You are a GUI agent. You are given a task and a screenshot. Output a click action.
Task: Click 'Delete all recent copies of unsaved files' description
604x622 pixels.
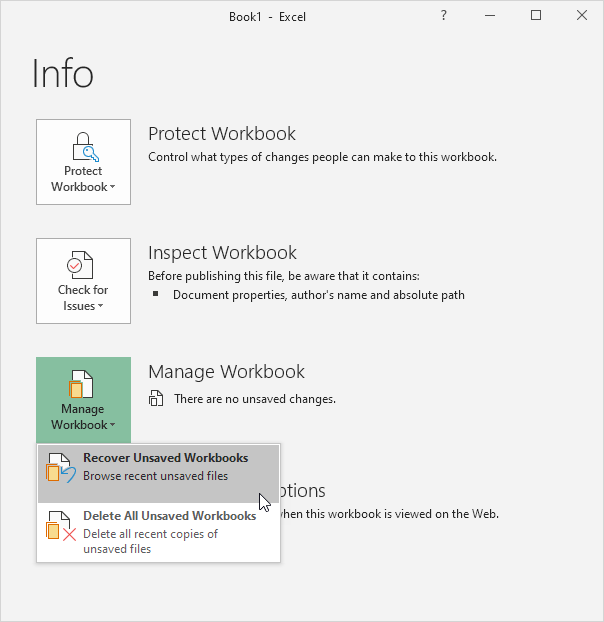[150, 541]
